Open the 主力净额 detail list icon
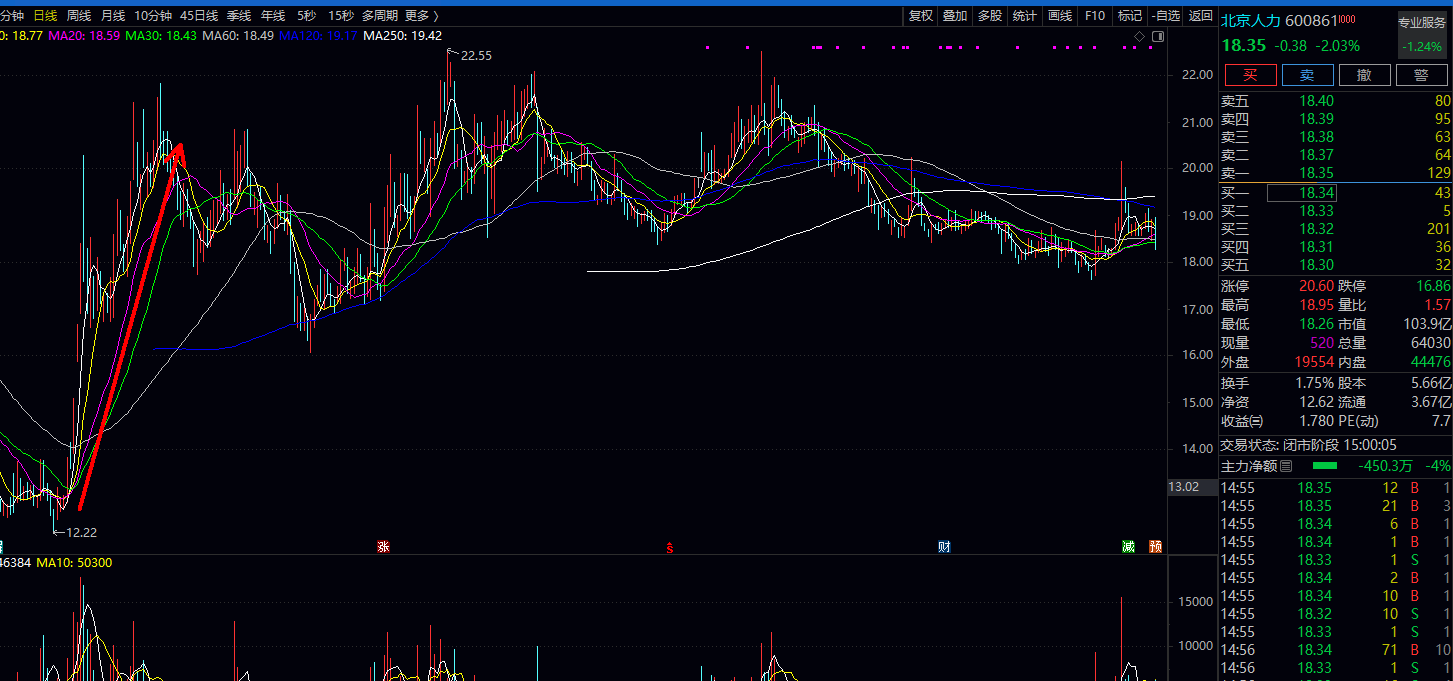The width and height of the screenshot is (1453, 681). (1286, 466)
